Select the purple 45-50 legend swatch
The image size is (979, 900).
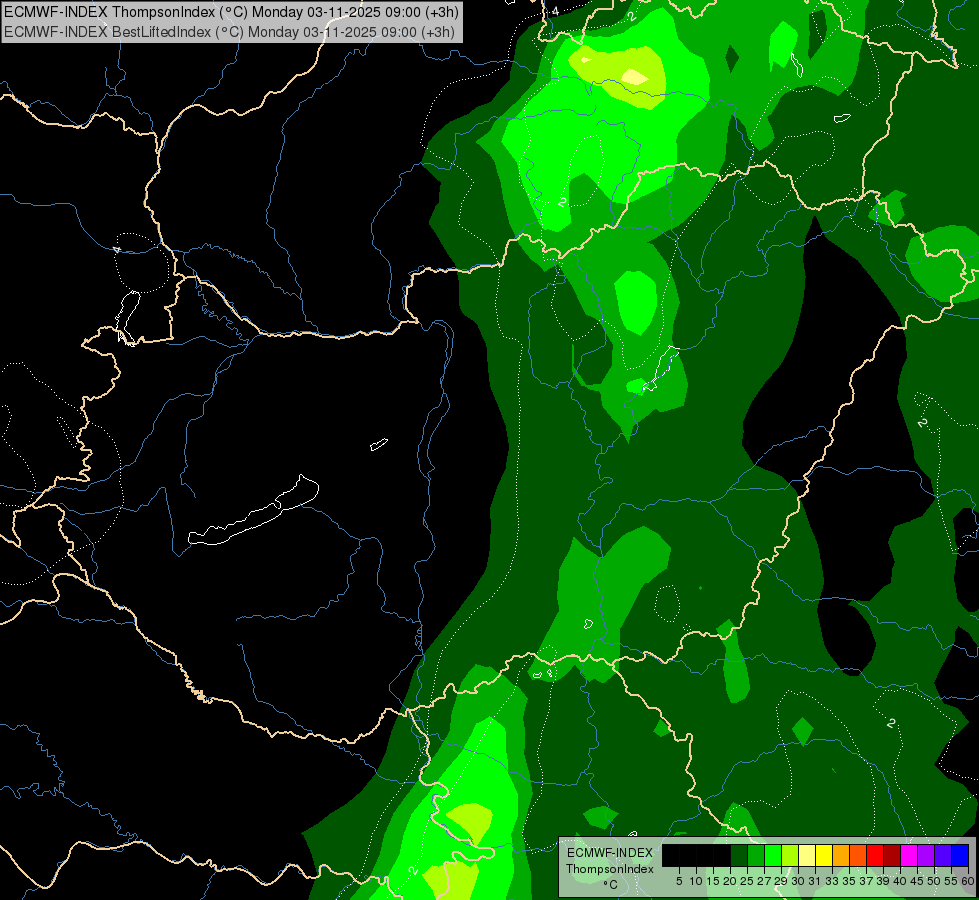(x=926, y=856)
